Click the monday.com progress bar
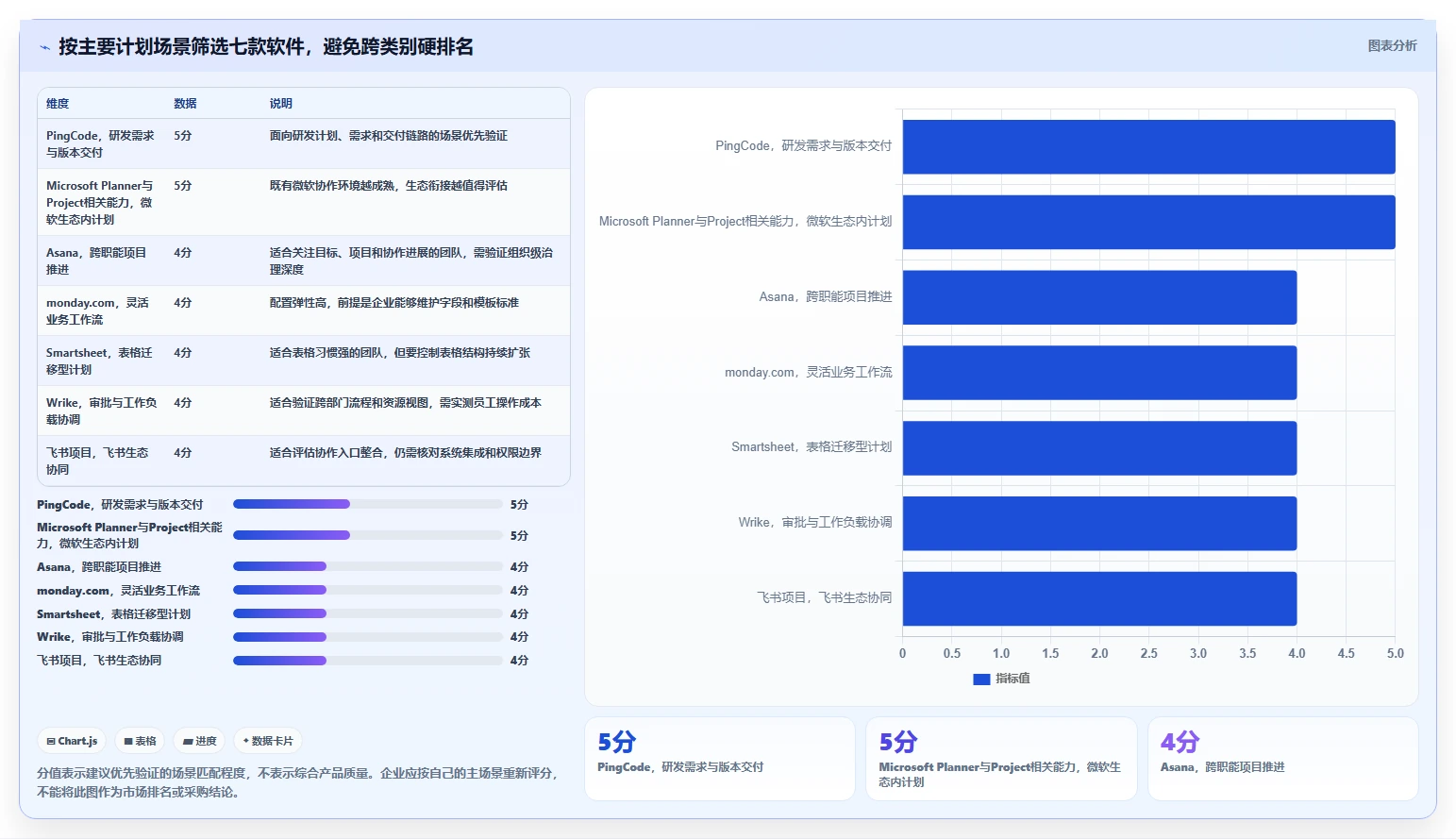Image resolution: width=1456 pixels, height=839 pixels. [x=368, y=590]
